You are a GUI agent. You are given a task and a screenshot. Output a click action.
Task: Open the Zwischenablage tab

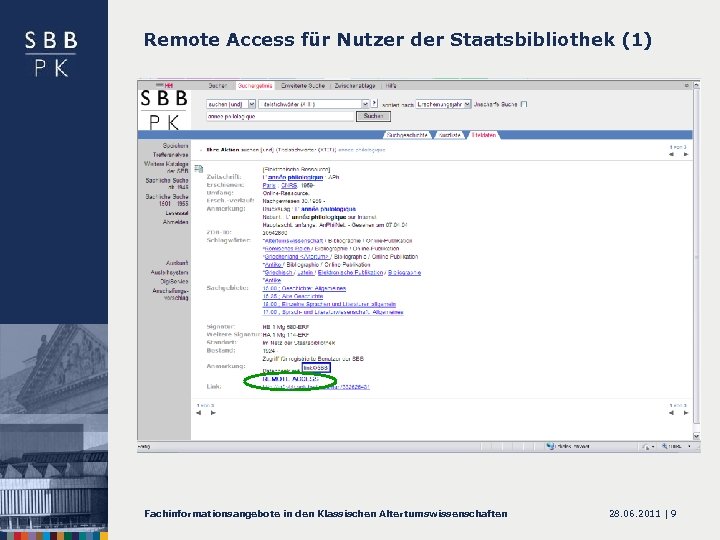coord(355,85)
